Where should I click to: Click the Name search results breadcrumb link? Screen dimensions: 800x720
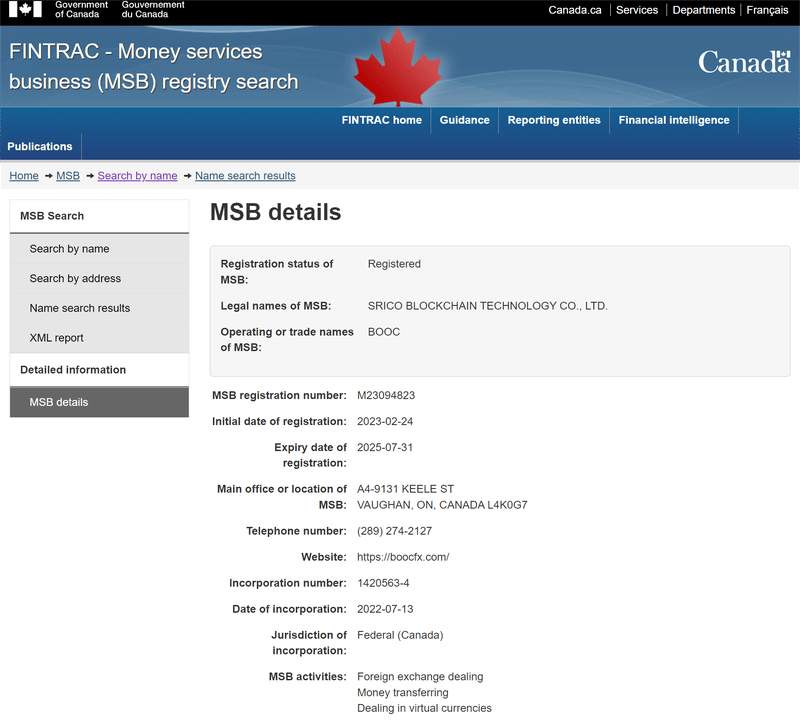[x=245, y=176]
